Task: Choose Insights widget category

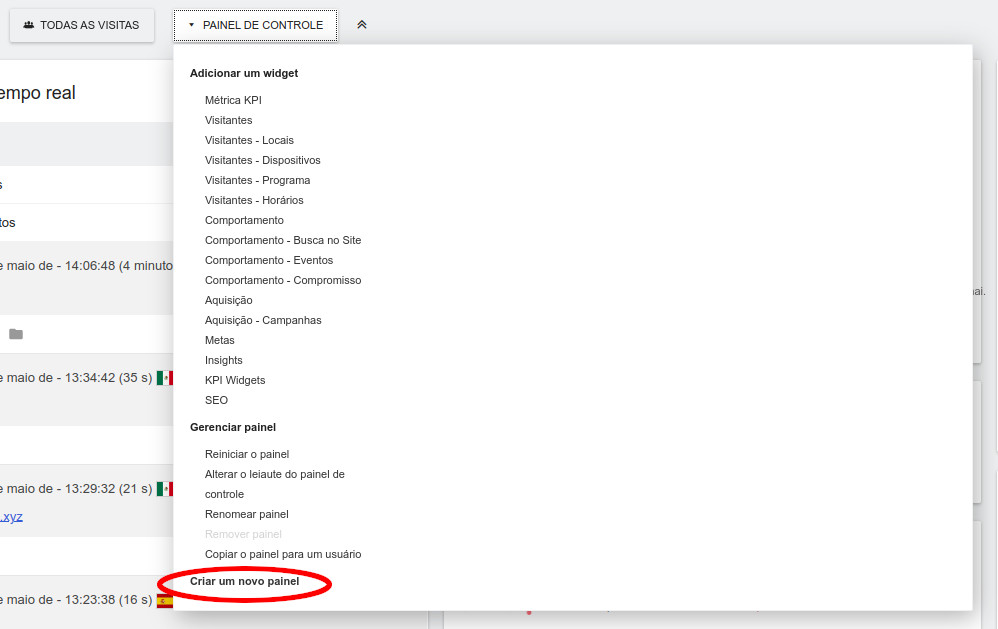Action: tap(224, 360)
